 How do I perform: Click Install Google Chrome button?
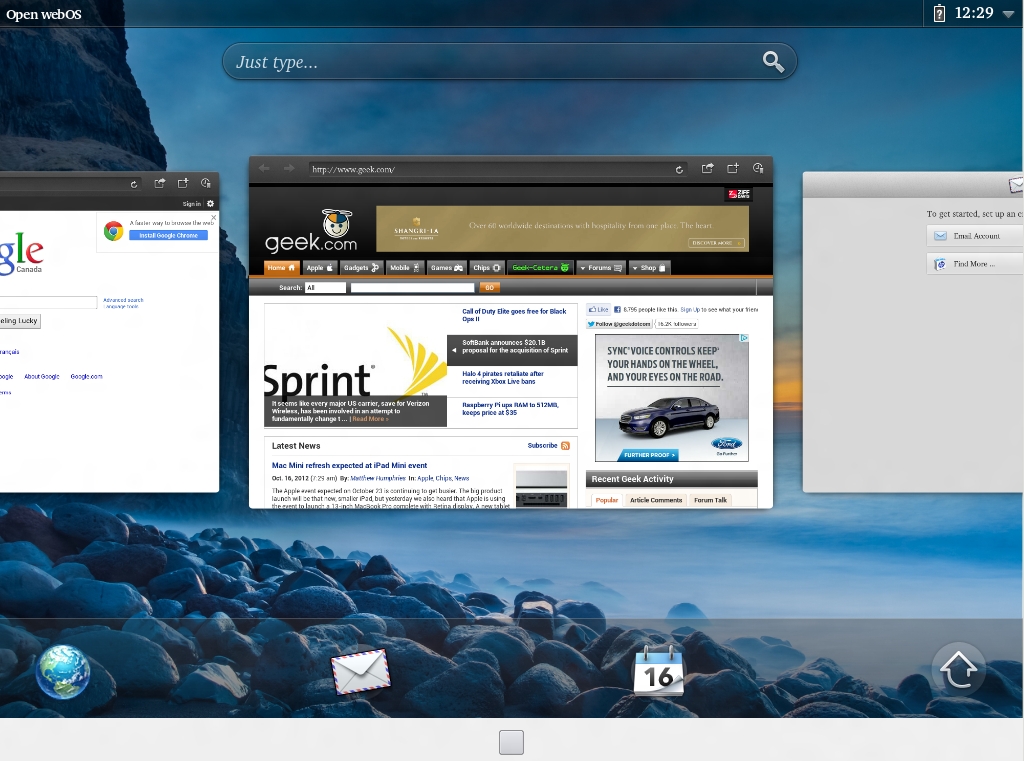(168, 235)
